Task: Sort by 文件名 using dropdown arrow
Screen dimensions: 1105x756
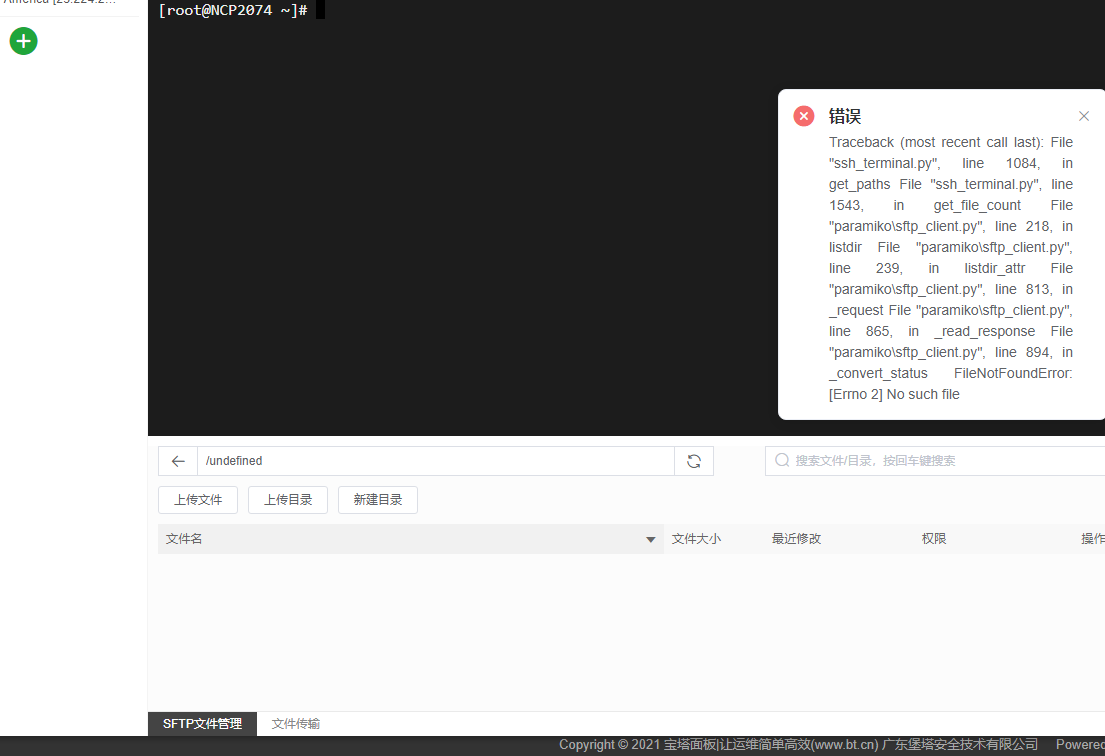Action: [x=650, y=540]
